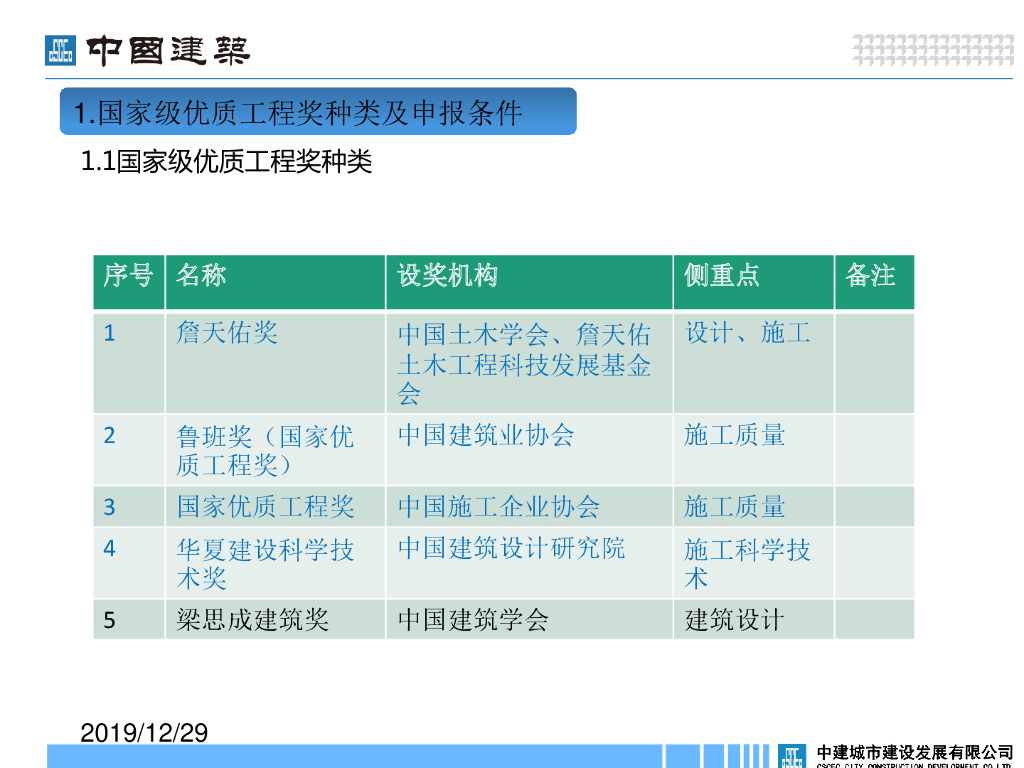Viewport: 1024px width, 768px height.
Task: Select the 中国施工企业协会 cell
Action: 530,507
